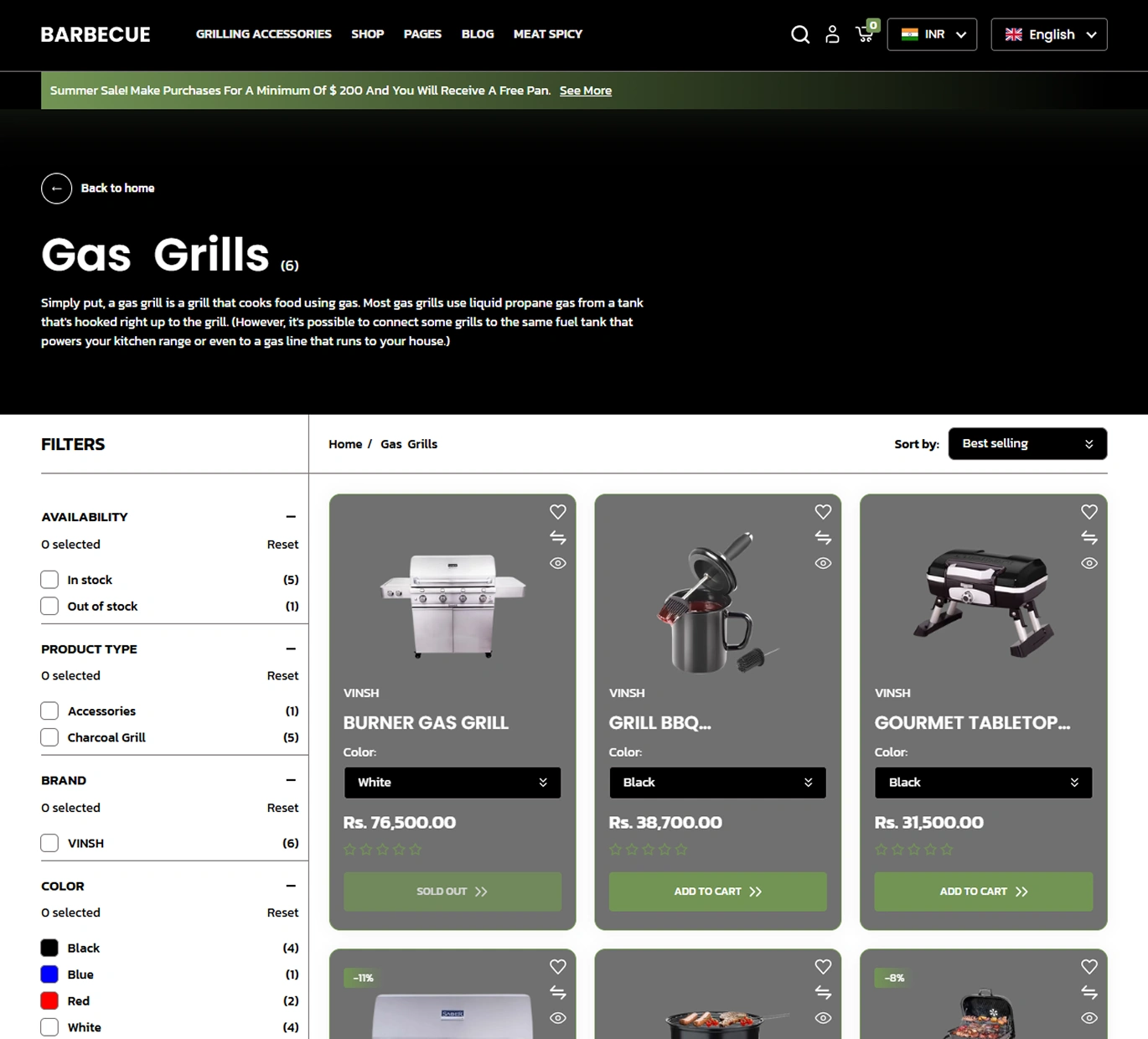Click the BARBECUE site logo
The height and width of the screenshot is (1039, 1148).
(x=96, y=34)
